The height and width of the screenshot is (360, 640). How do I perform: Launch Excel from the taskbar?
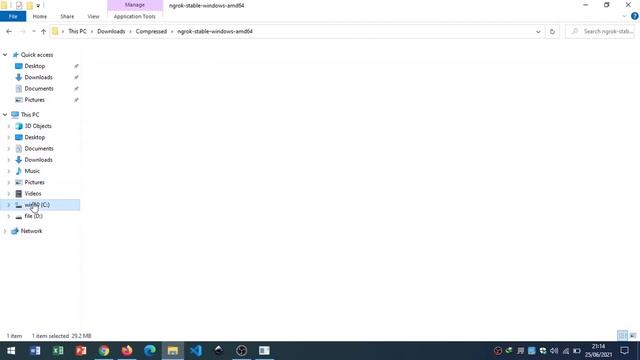(58, 351)
